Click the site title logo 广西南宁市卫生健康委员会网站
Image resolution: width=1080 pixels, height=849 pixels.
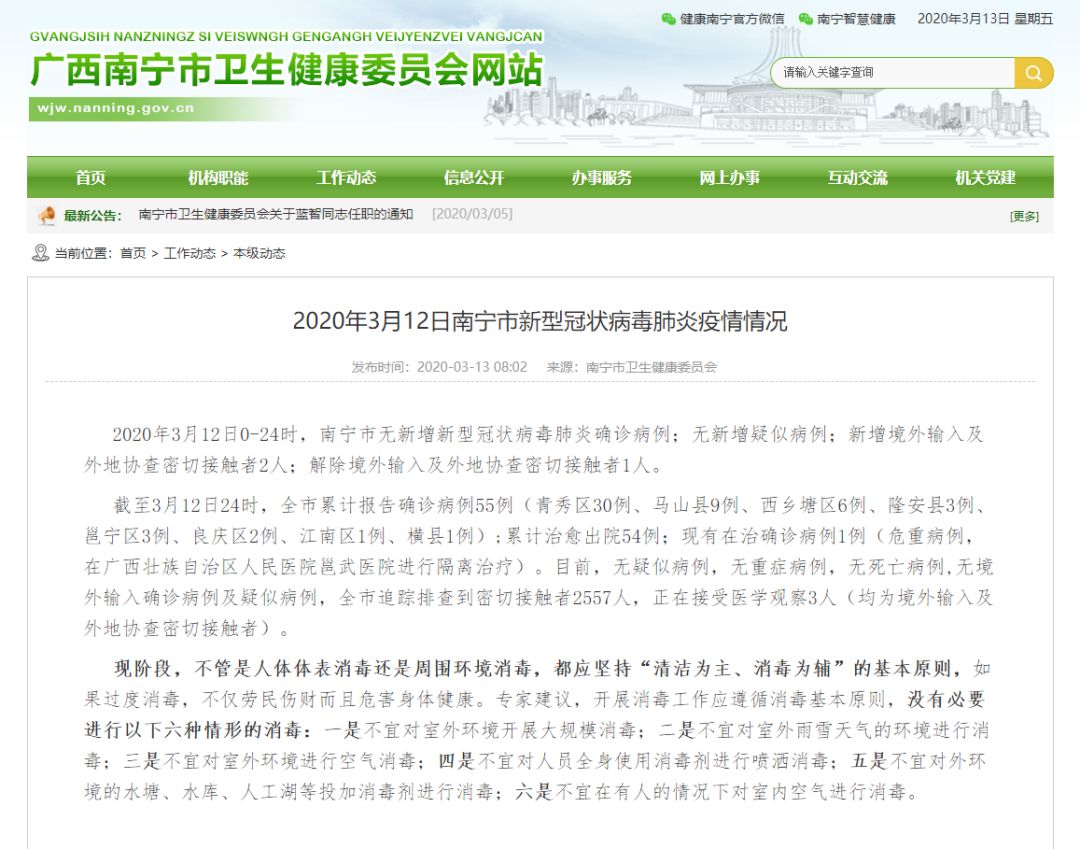[286, 70]
